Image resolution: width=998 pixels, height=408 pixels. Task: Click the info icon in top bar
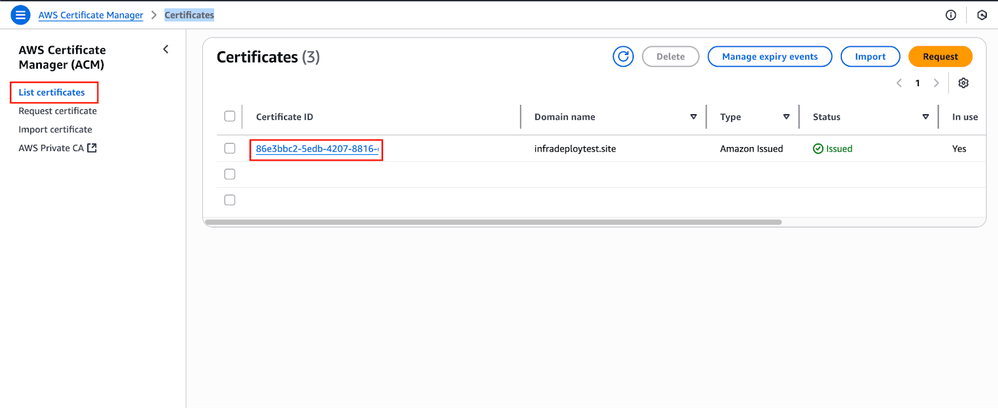[x=950, y=15]
